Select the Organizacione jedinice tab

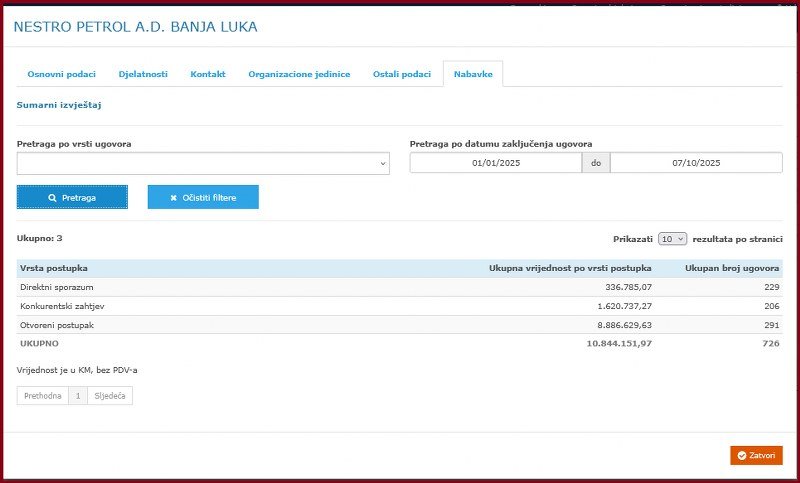[x=299, y=75]
